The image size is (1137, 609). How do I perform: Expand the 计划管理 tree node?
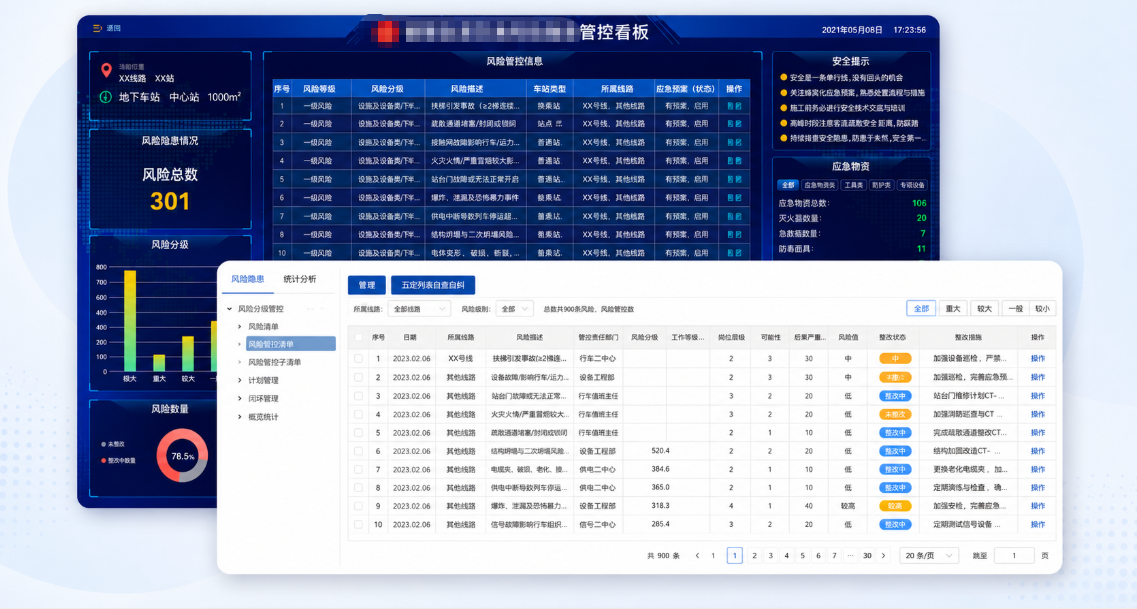coord(240,381)
